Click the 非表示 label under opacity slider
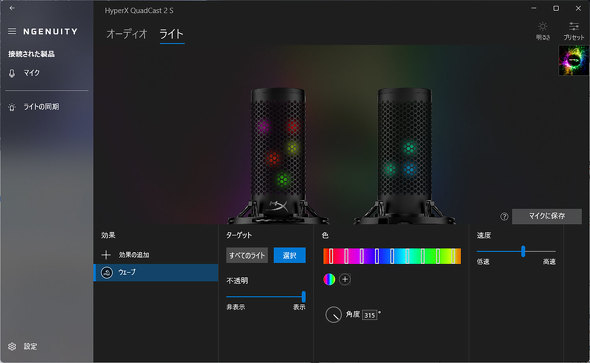Viewport: 590px width, 363px height. pos(236,307)
